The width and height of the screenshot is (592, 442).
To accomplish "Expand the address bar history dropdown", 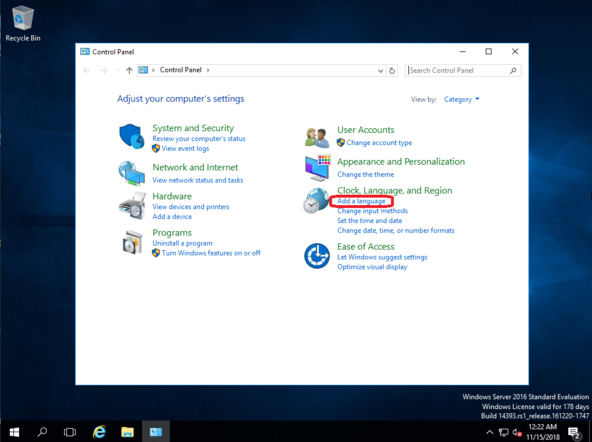I will pyautogui.click(x=380, y=71).
